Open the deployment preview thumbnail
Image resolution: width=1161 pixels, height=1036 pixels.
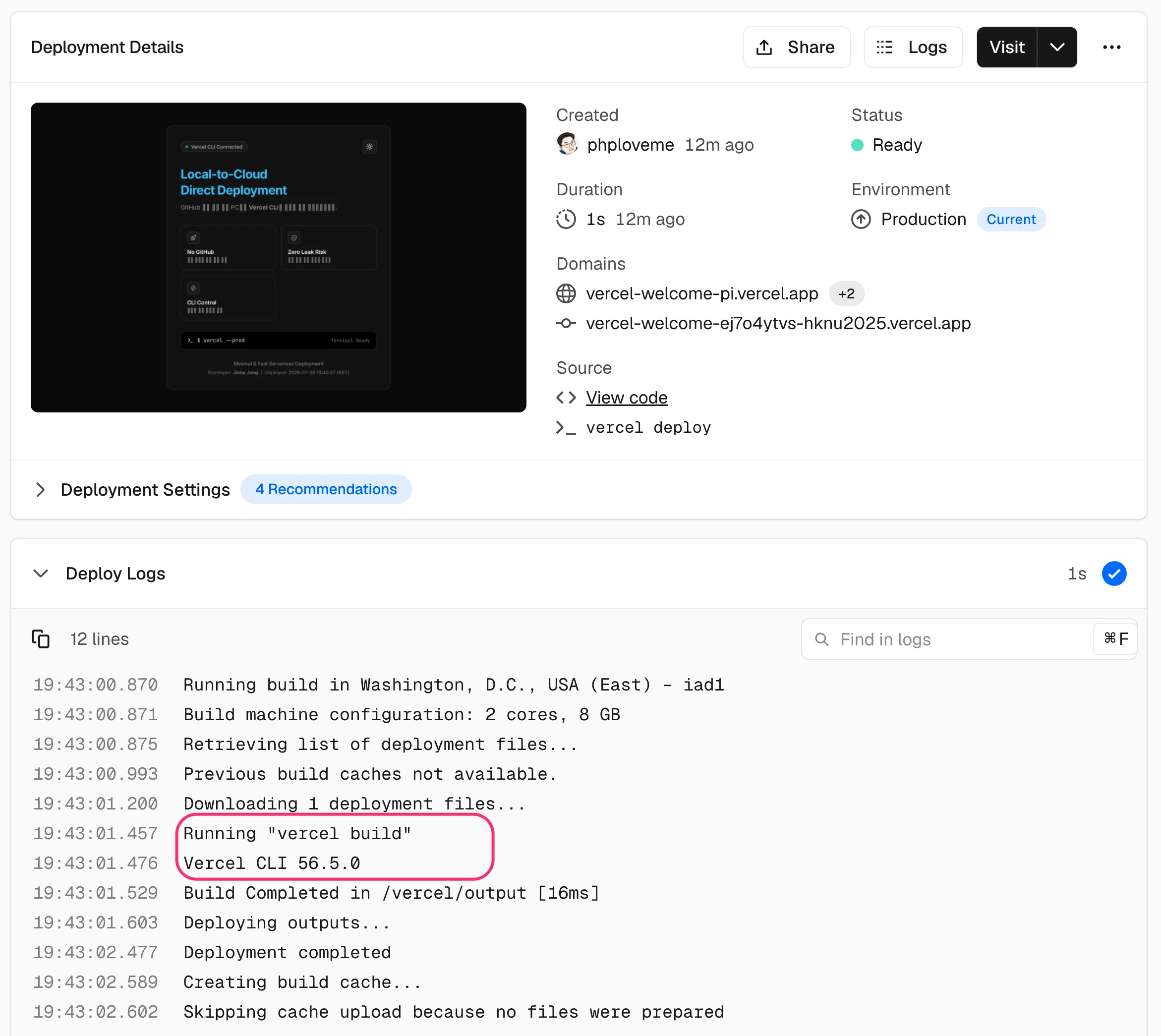[278, 257]
